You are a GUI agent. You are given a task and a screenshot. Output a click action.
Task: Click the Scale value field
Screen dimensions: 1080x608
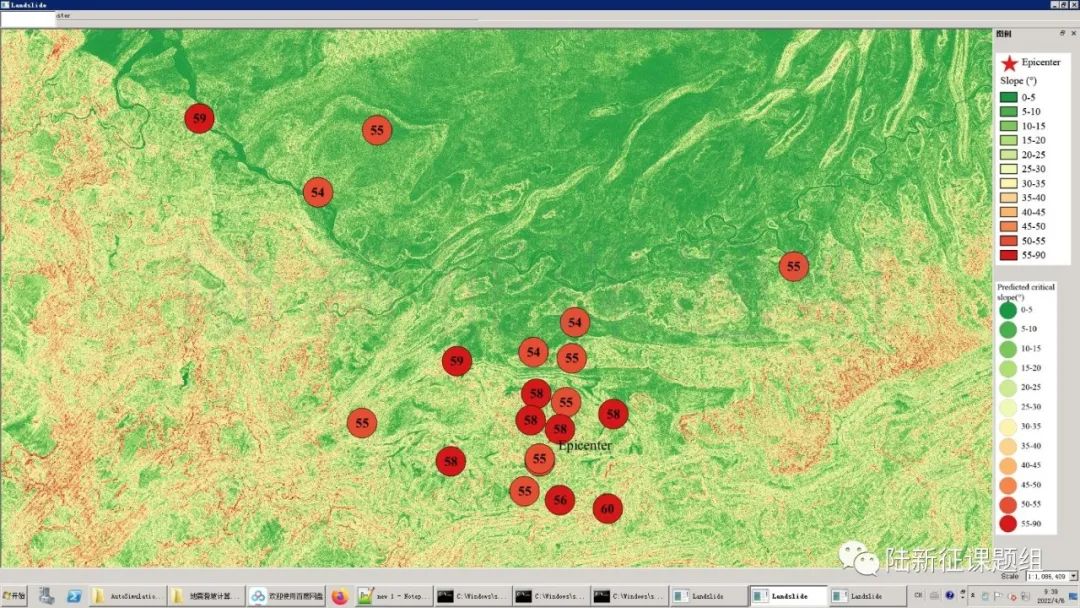1045,576
